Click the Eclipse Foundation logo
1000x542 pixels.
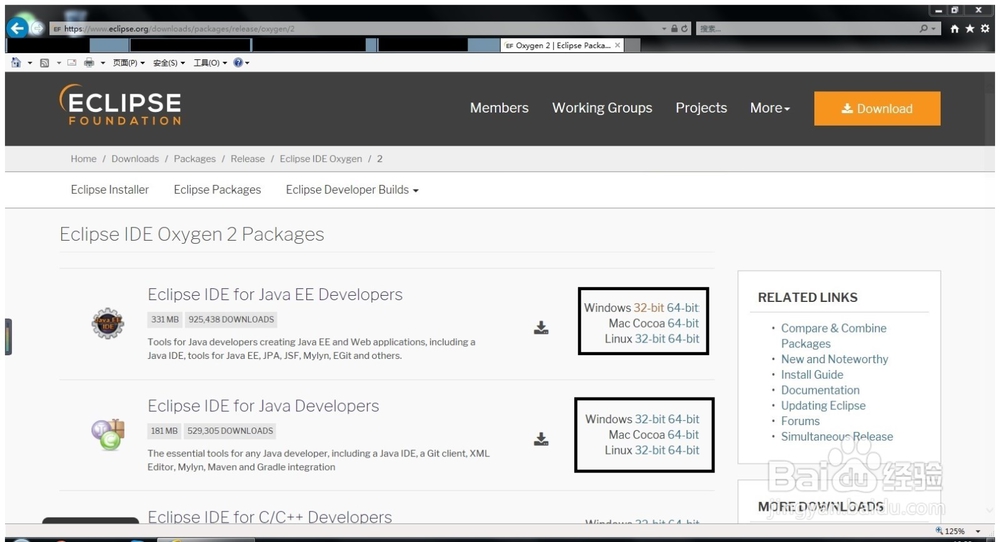coord(120,105)
